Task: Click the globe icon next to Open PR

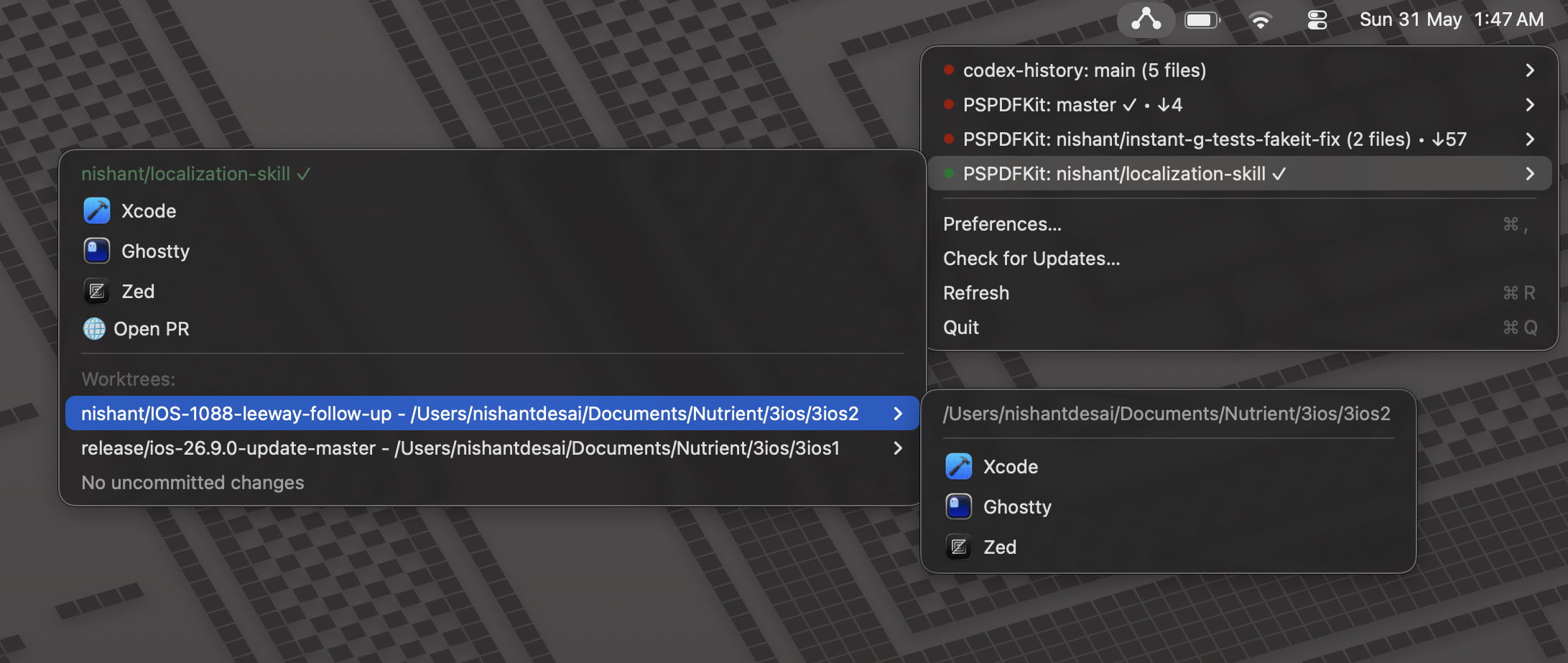Action: pos(94,329)
